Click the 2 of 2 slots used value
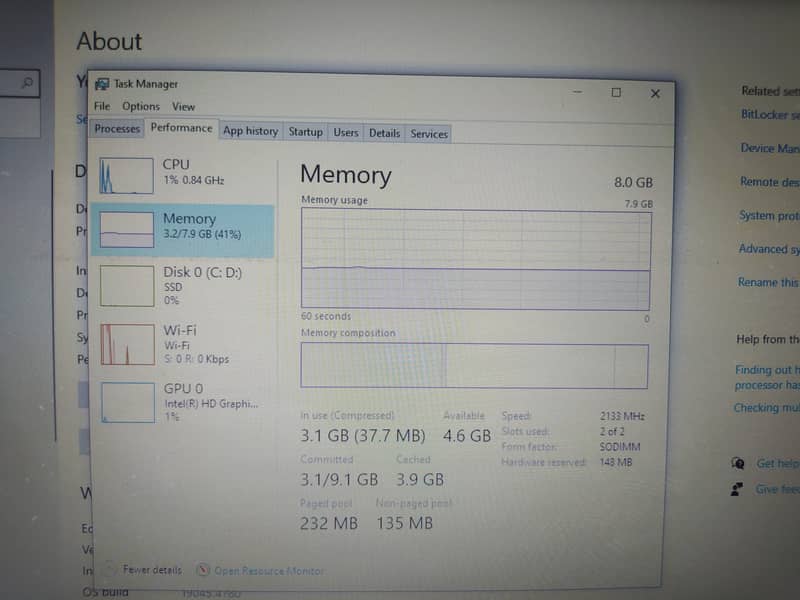This screenshot has width=800, height=600. tap(612, 432)
